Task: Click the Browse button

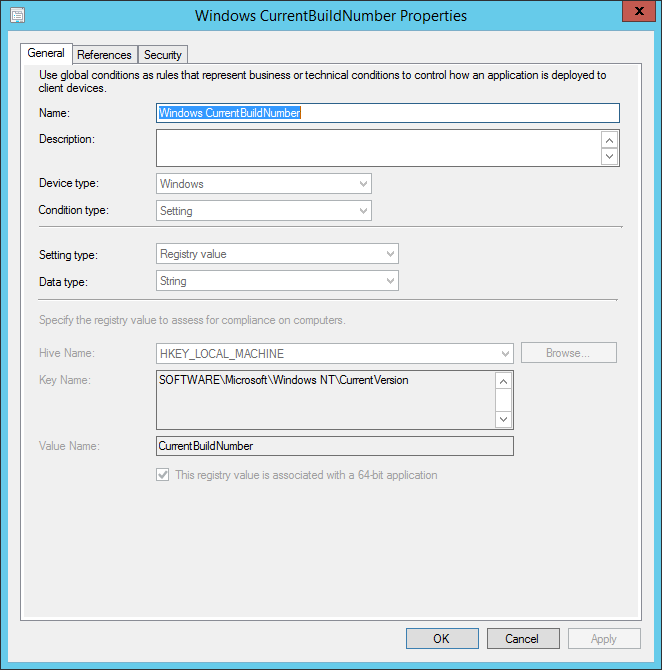Action: coord(567,353)
